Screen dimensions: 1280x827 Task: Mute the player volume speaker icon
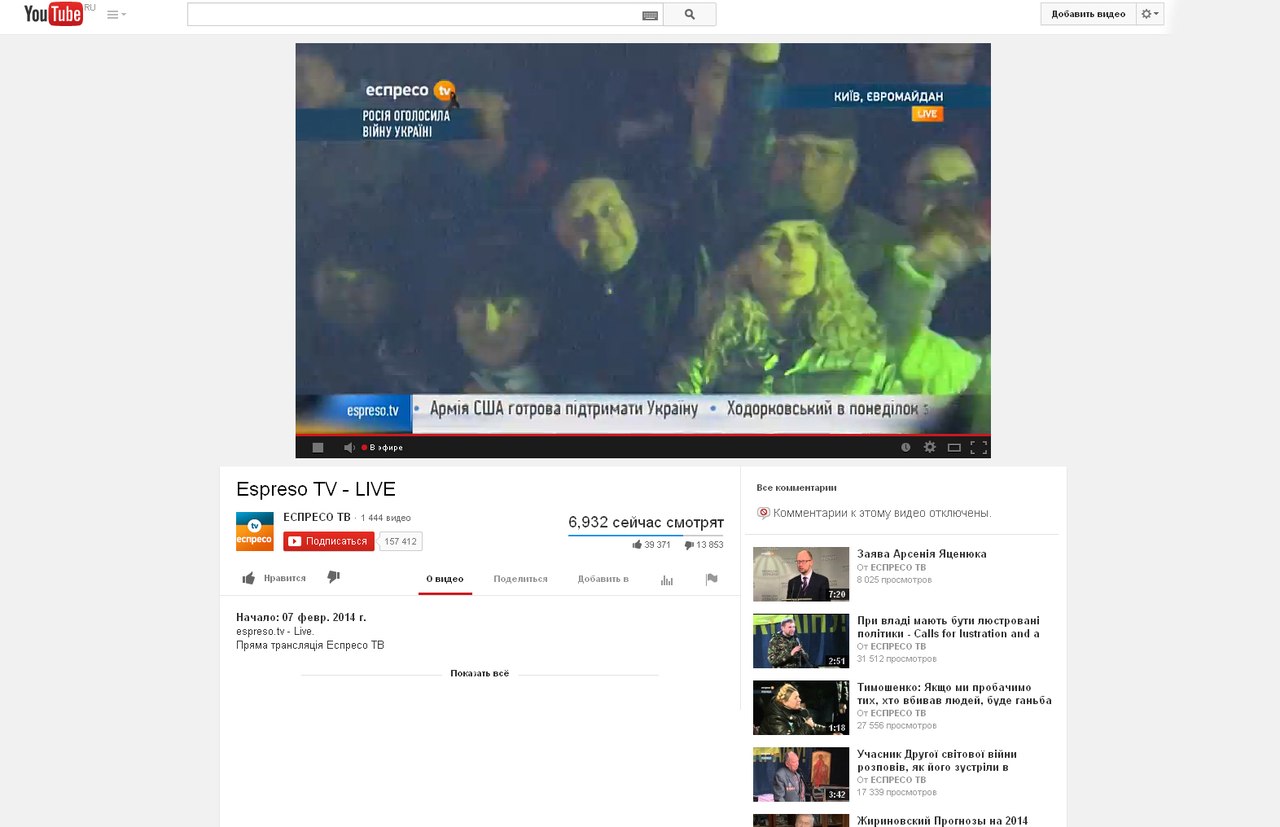[349, 447]
